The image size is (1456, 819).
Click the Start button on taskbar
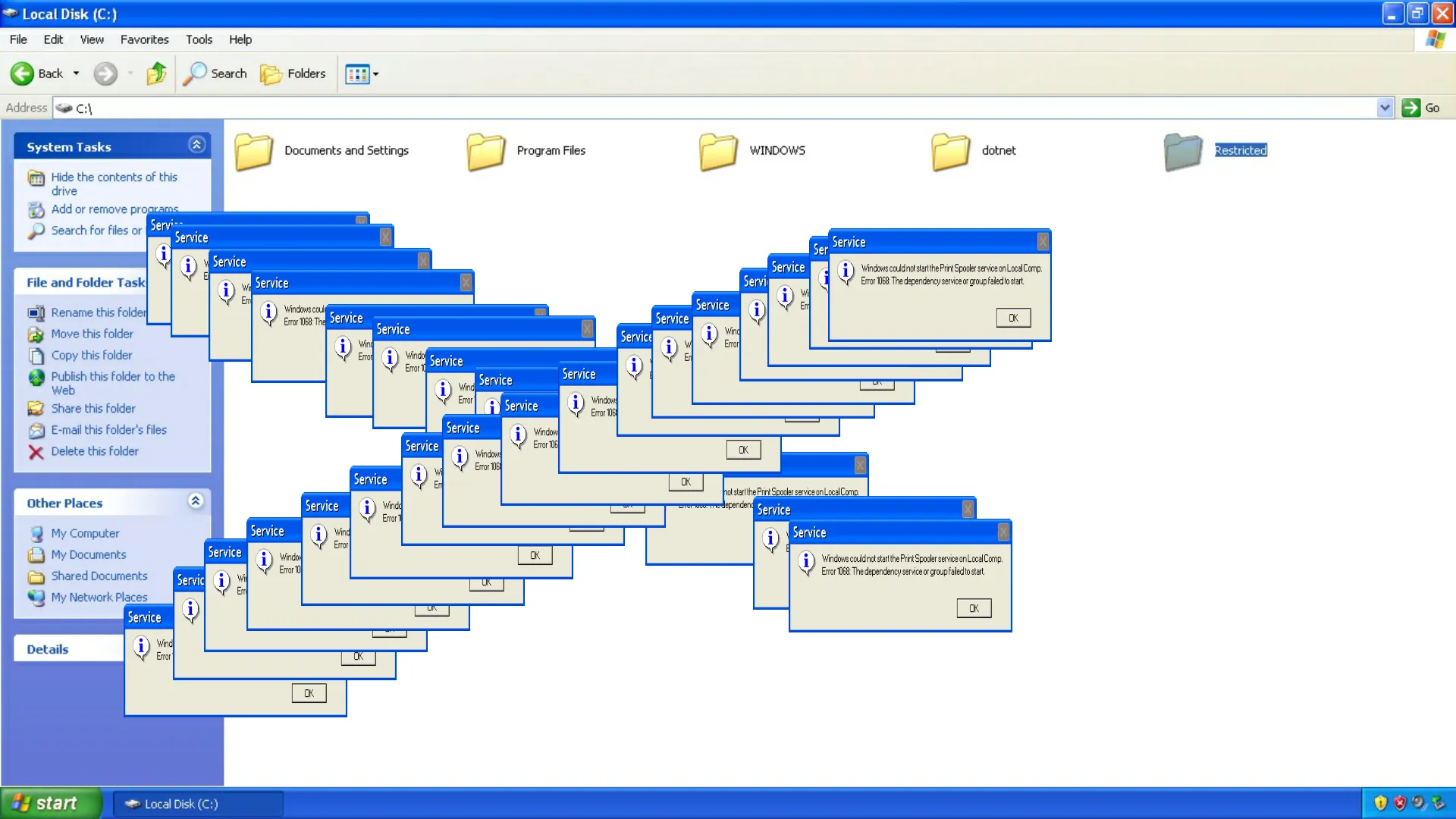pyautogui.click(x=54, y=803)
